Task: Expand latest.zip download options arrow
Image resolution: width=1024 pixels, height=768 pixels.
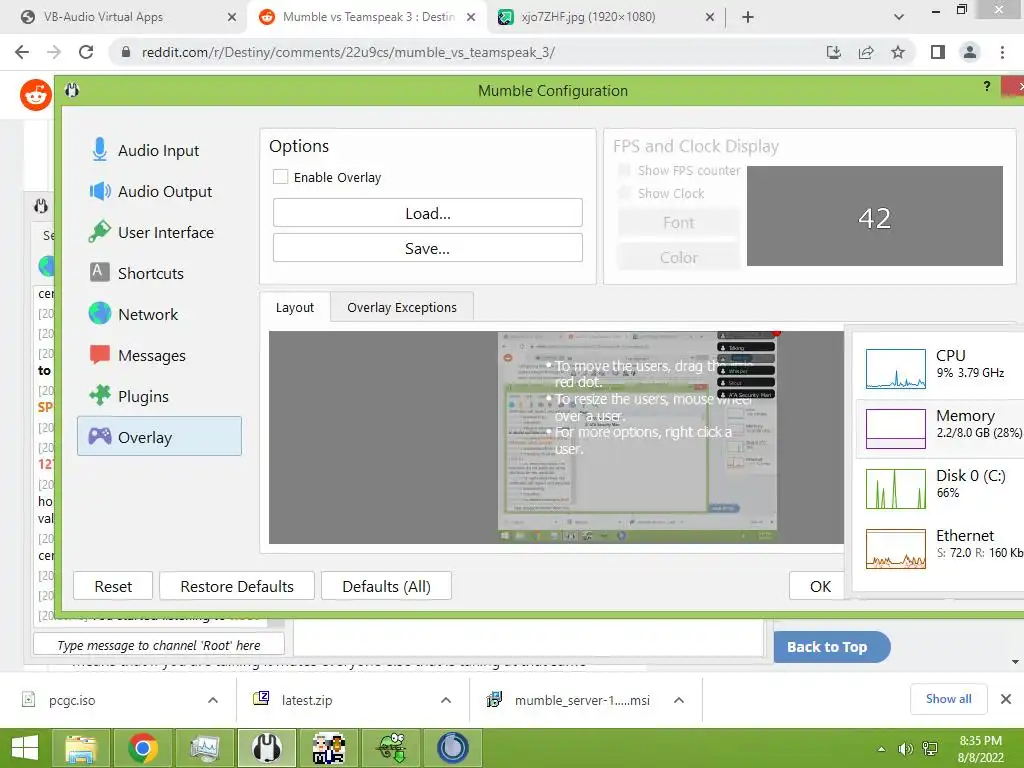Action: tap(446, 700)
